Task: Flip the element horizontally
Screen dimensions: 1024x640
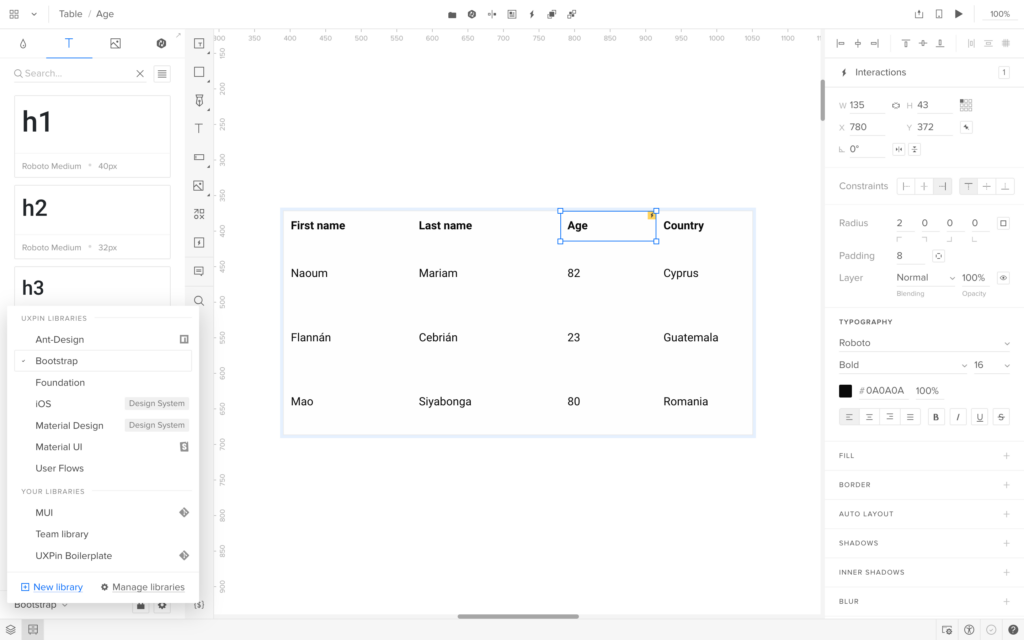Action: click(899, 150)
